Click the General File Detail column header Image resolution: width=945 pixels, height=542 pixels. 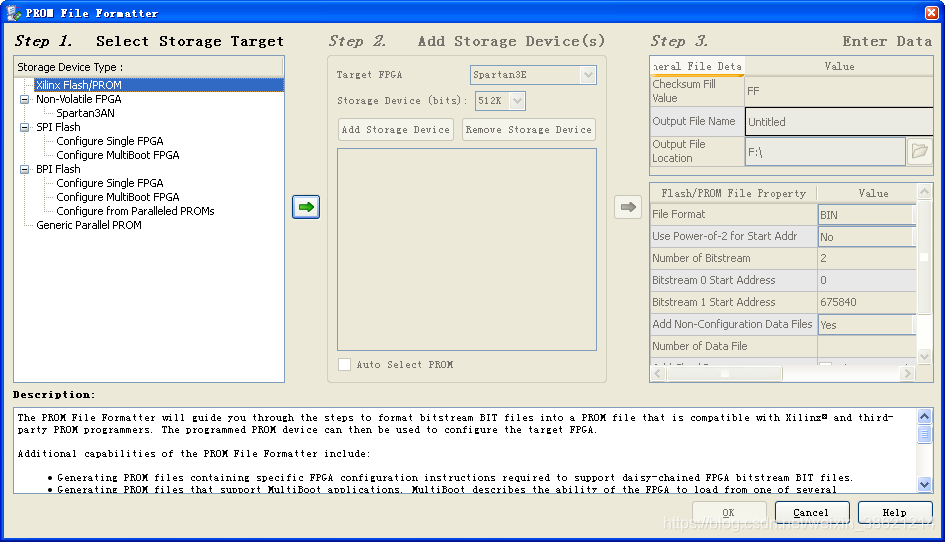pos(697,66)
